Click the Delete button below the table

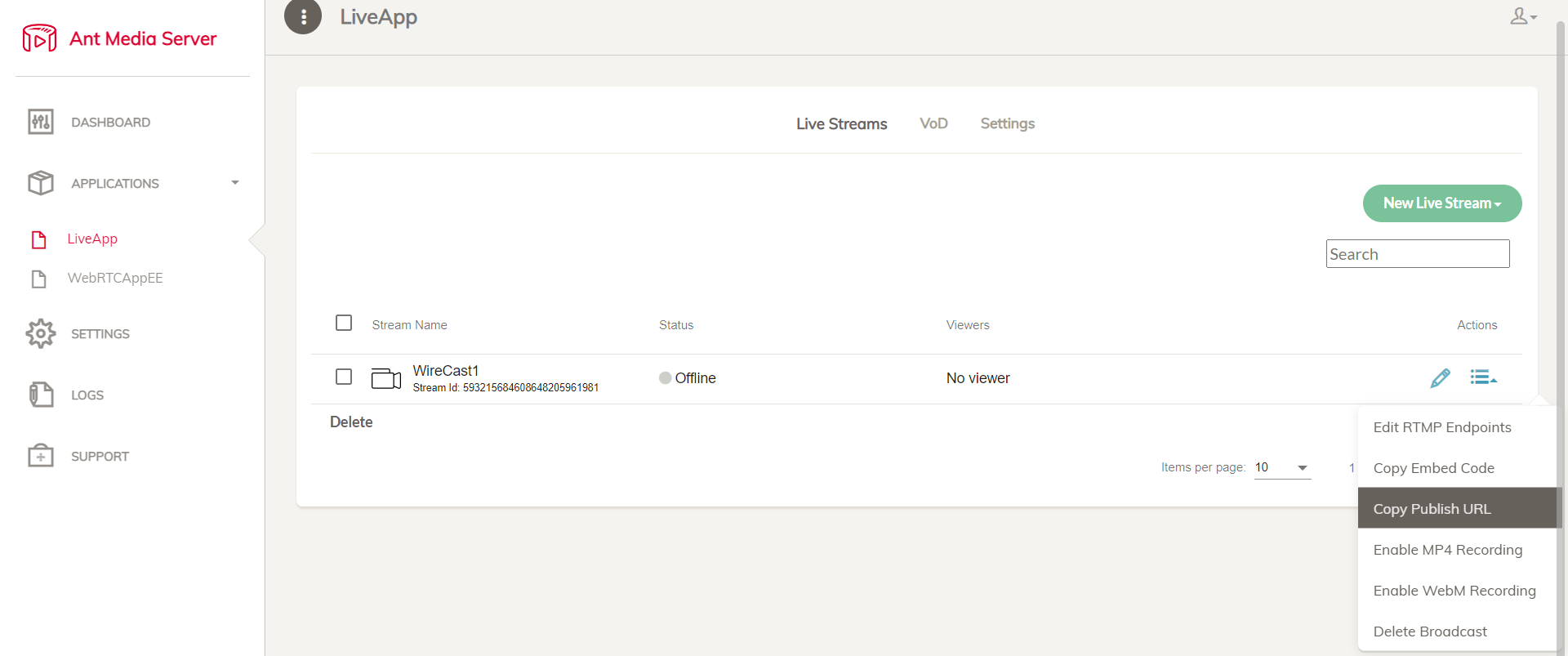coord(351,422)
